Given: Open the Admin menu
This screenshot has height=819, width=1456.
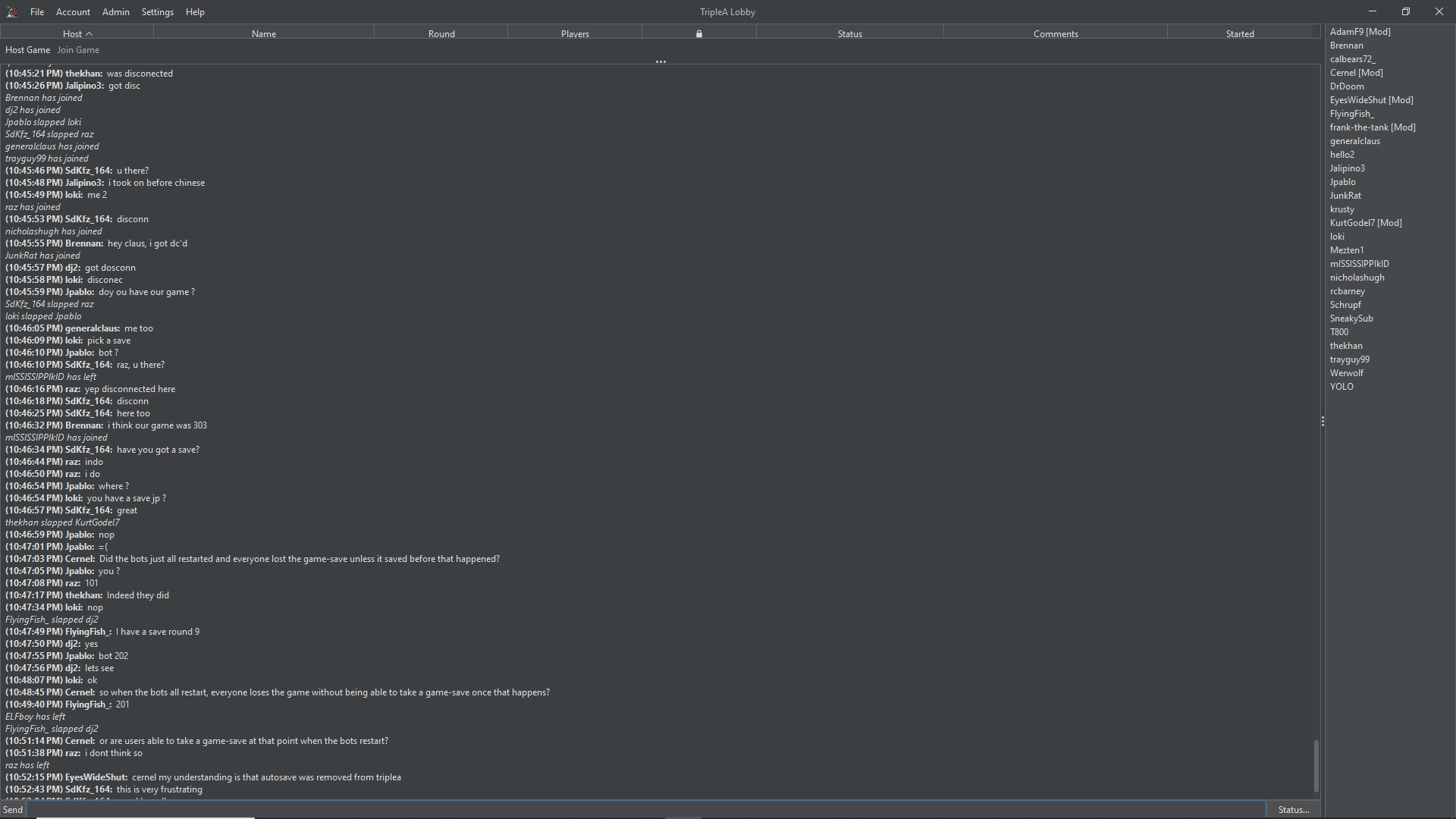Looking at the screenshot, I should coord(116,12).
